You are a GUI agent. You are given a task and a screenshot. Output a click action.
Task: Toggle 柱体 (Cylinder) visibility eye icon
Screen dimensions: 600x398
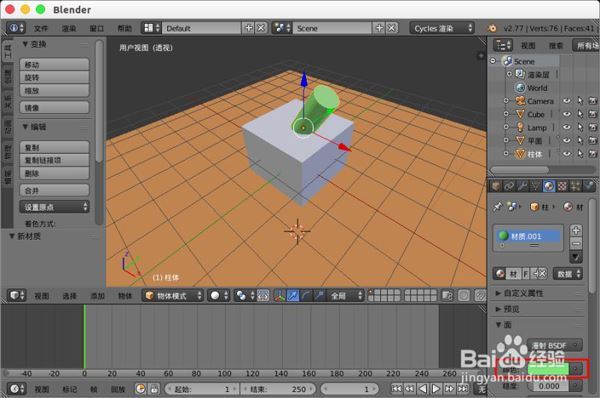point(567,154)
